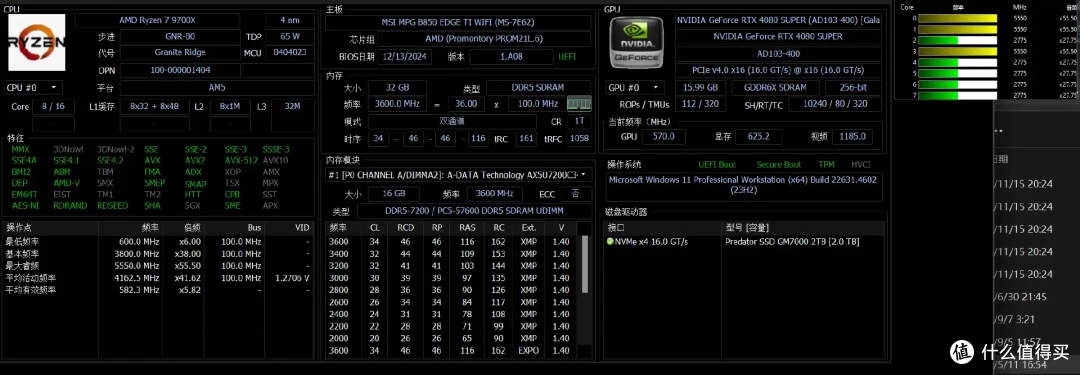
Task: Click the video clock 1185.0 value
Action: [x=853, y=136]
